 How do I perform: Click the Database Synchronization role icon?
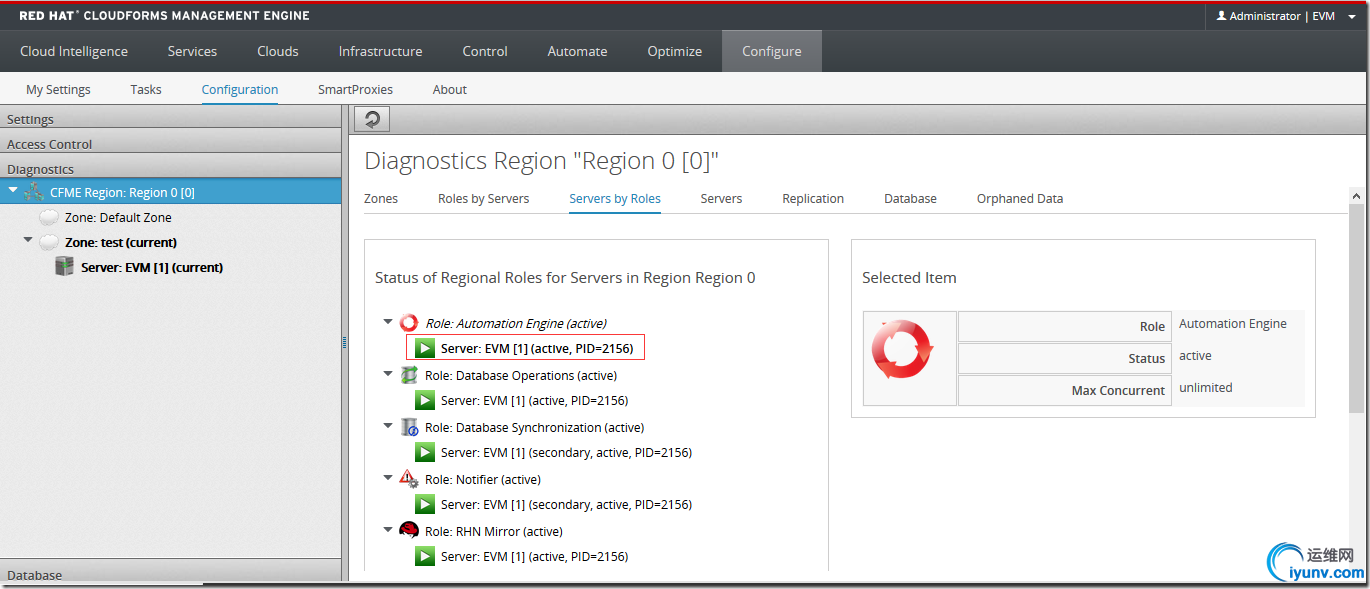(408, 427)
